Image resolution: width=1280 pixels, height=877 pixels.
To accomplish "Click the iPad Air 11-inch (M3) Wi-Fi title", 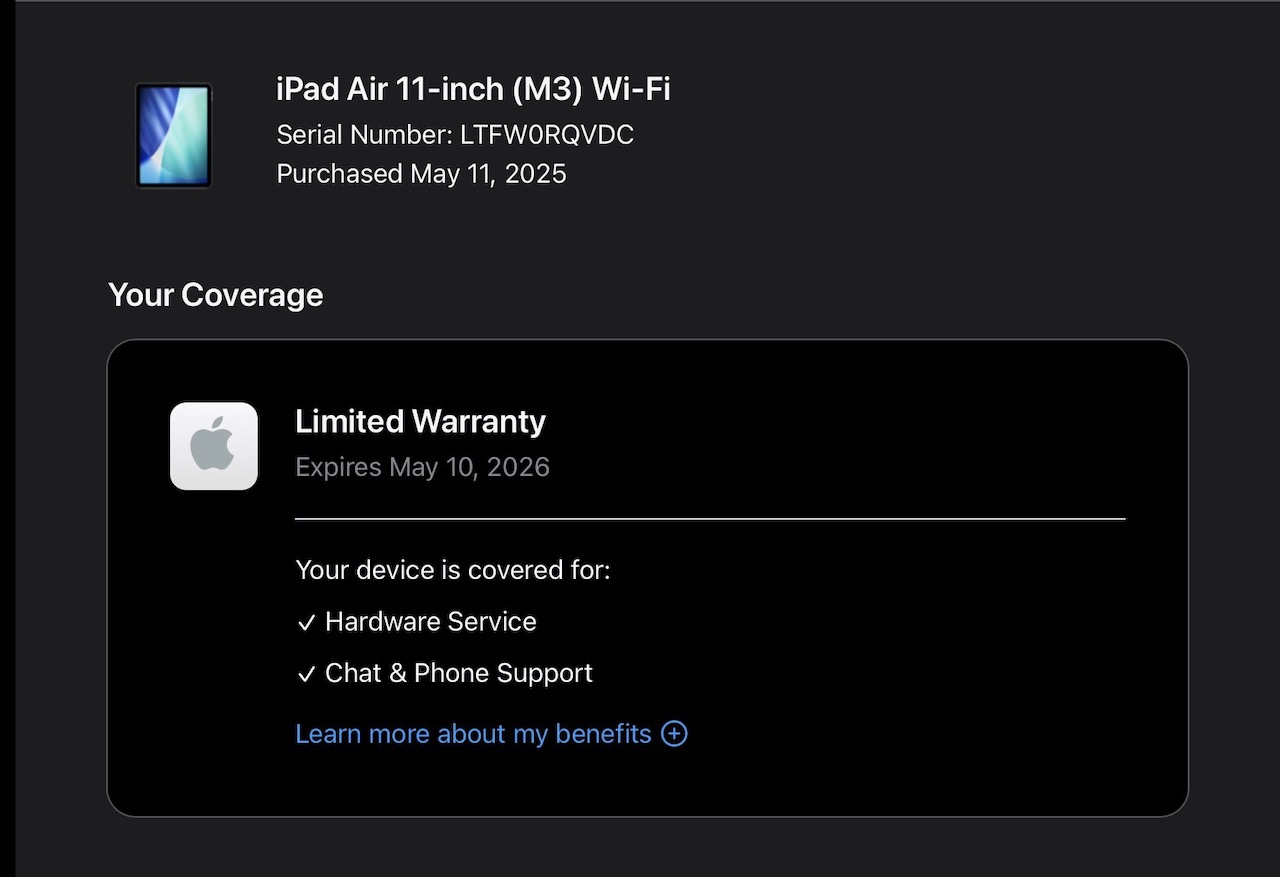I will tap(473, 90).
